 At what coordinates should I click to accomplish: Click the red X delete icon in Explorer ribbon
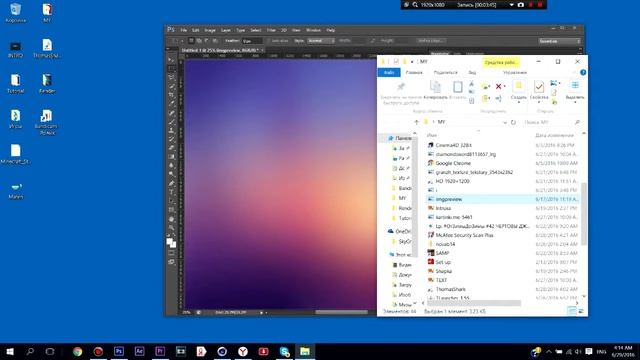coord(498,87)
